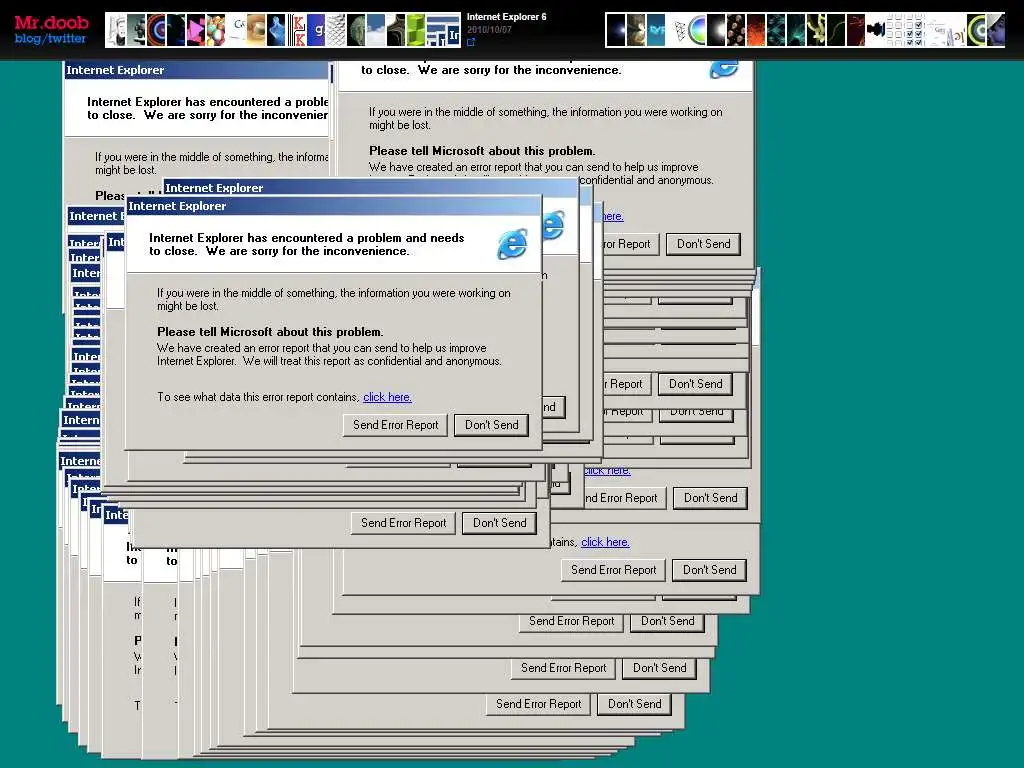
Task: Open the Google logo thumbnail
Action: [x=236, y=30]
